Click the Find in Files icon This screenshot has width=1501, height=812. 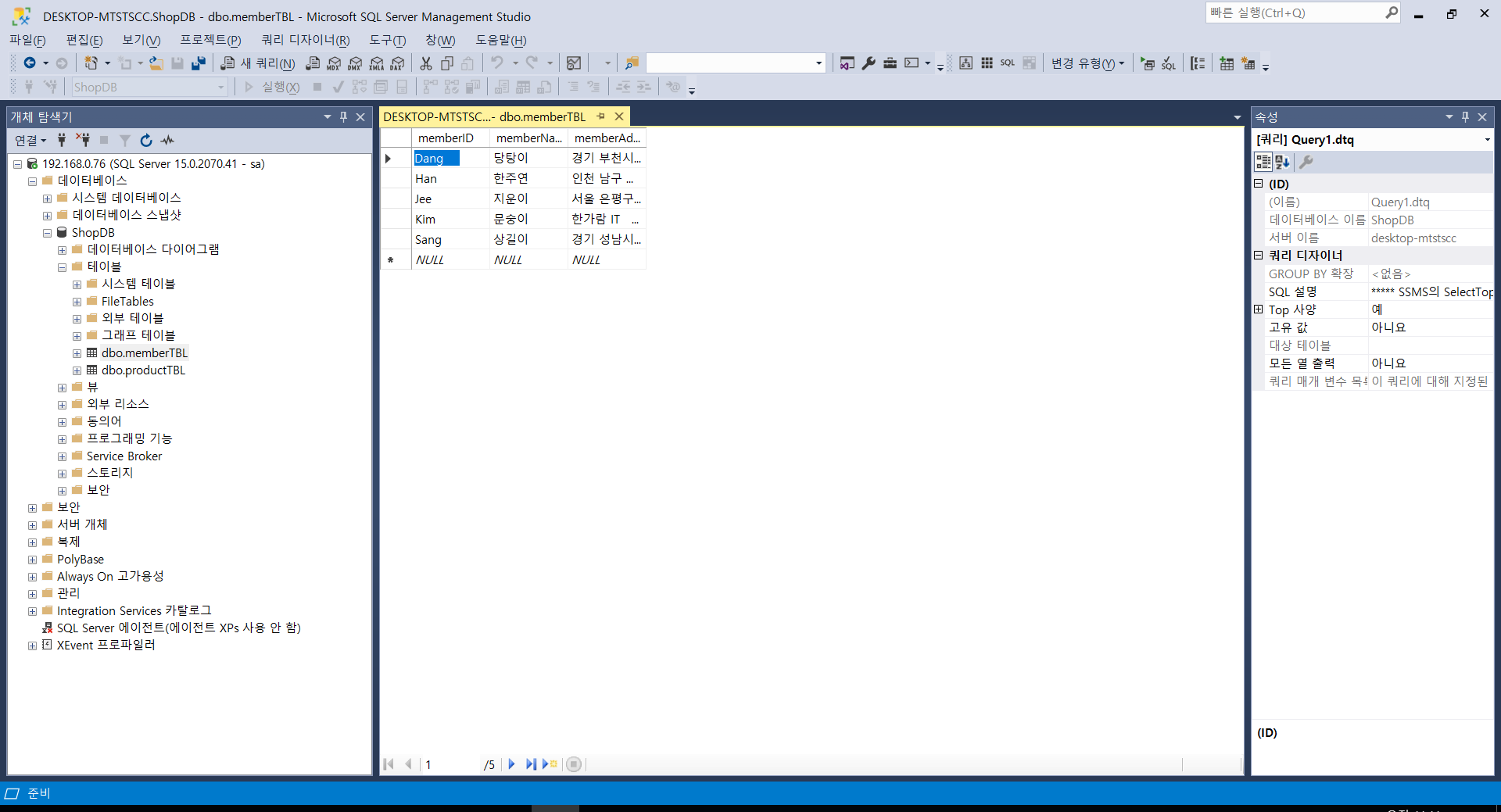point(632,63)
